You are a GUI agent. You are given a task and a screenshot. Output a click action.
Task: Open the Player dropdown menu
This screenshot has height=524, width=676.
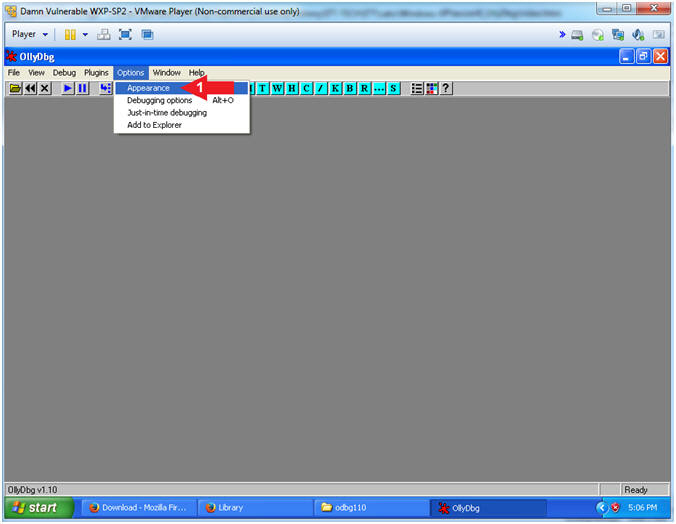[x=30, y=34]
